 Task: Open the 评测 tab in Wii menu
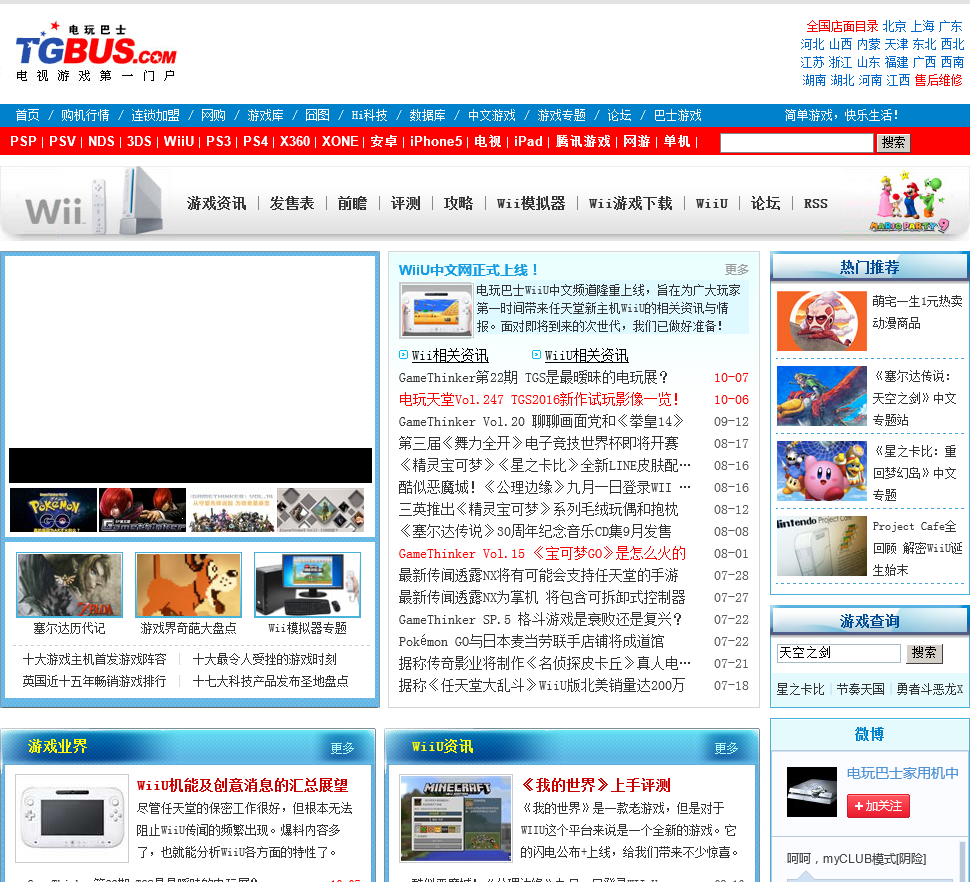(406, 203)
